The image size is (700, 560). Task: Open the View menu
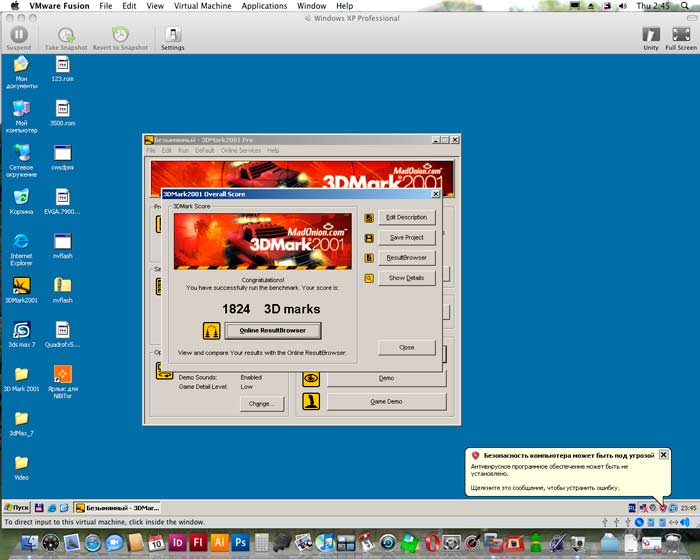pyautogui.click(x=155, y=6)
